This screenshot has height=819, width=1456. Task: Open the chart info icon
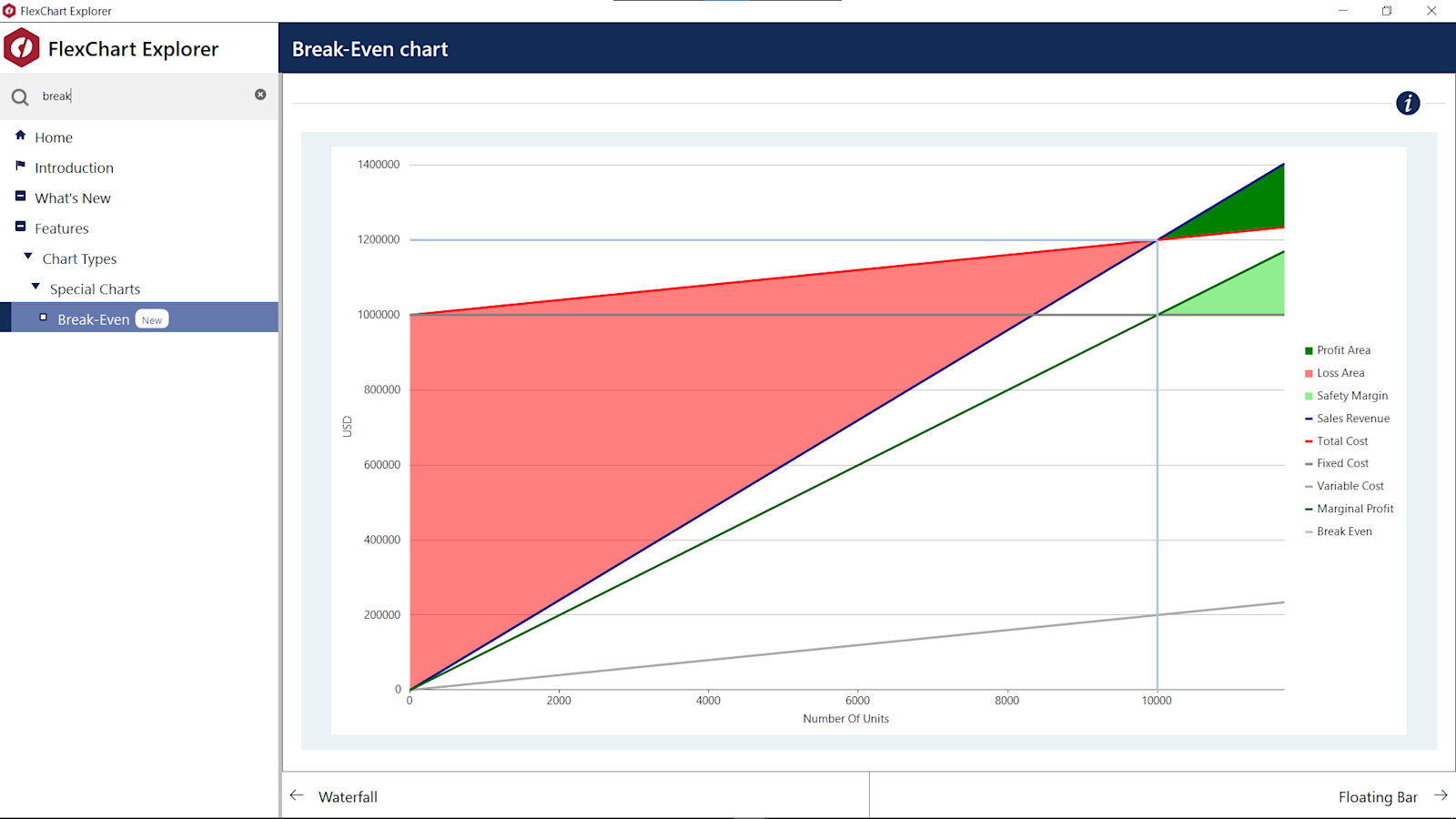1408,103
